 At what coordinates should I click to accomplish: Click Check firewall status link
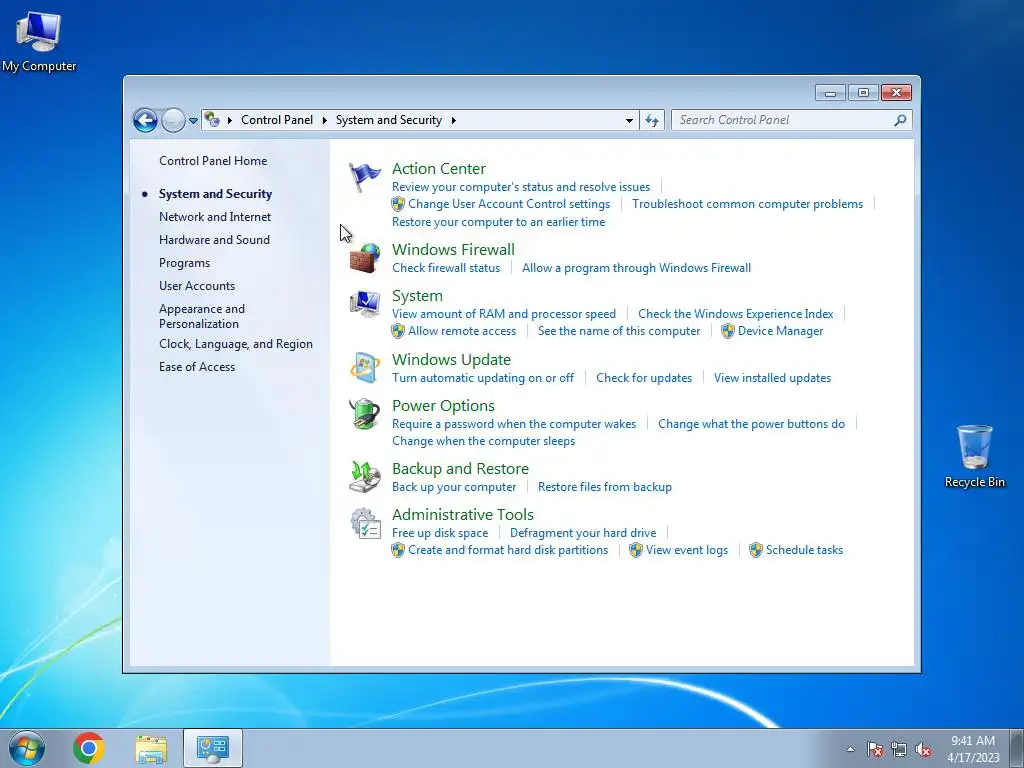click(x=446, y=268)
